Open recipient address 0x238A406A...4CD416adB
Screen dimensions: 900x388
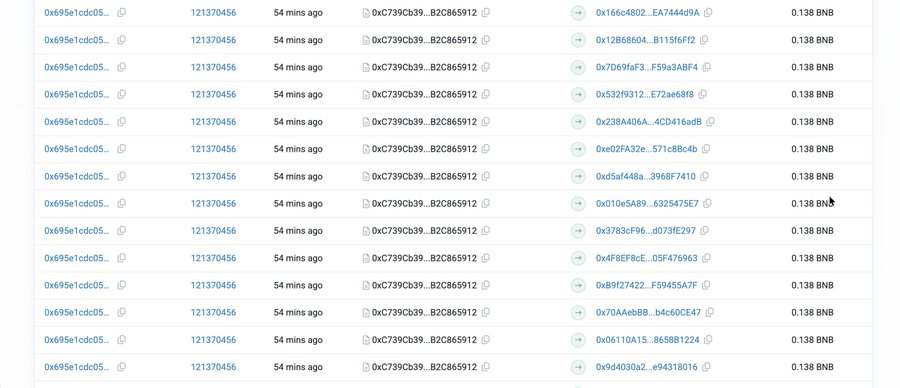649,122
